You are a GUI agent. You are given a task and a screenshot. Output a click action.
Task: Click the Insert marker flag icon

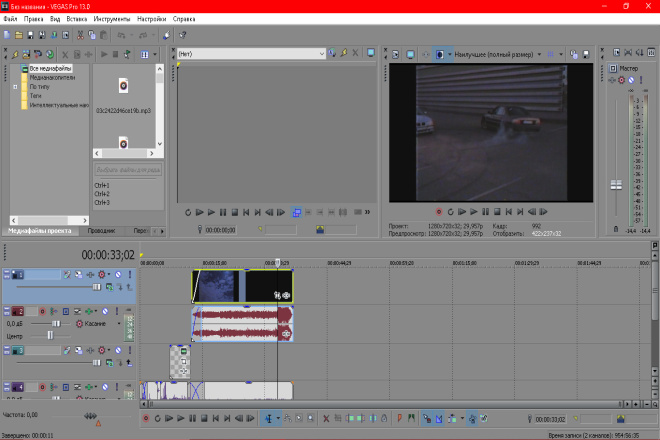point(399,418)
